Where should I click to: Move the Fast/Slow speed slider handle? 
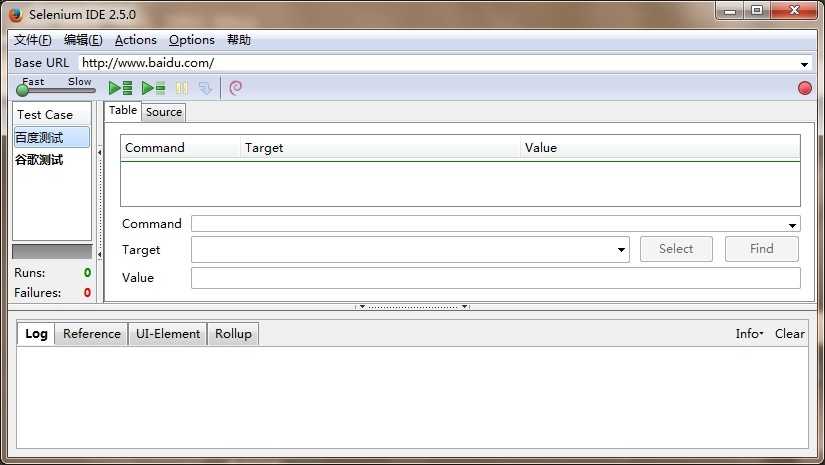[23, 90]
